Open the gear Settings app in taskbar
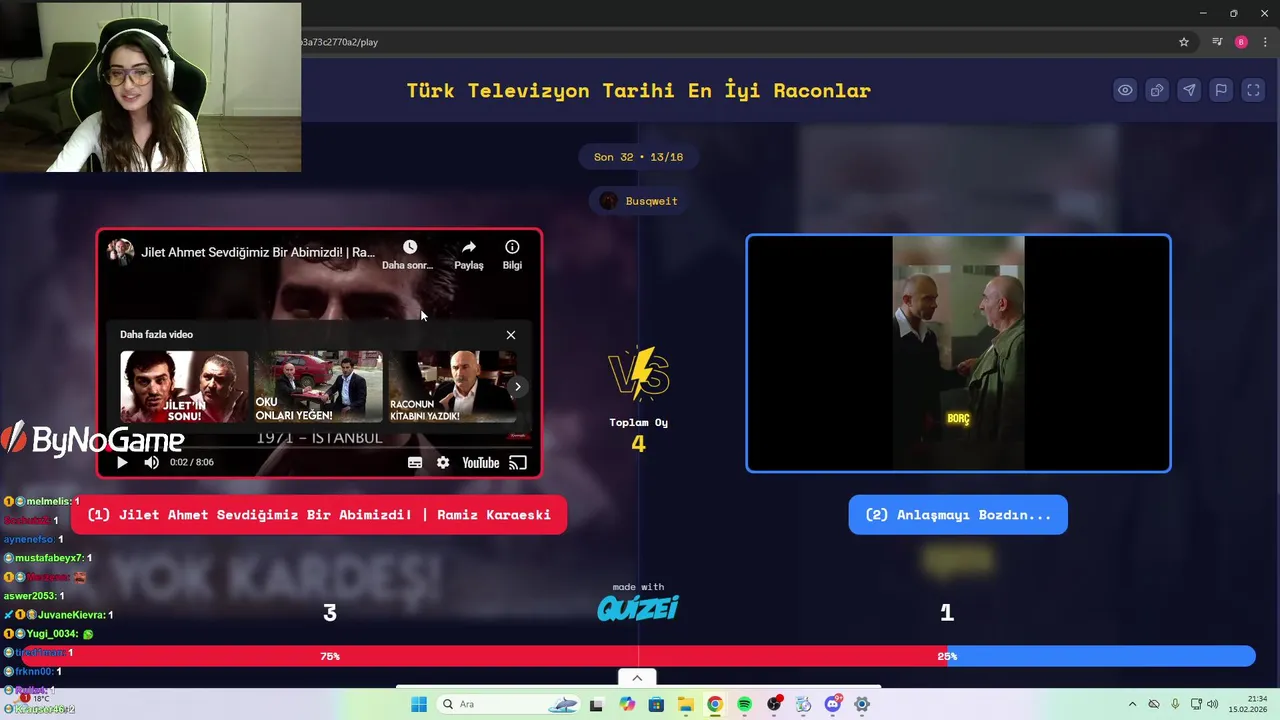The width and height of the screenshot is (1280, 720). pyautogui.click(x=862, y=704)
